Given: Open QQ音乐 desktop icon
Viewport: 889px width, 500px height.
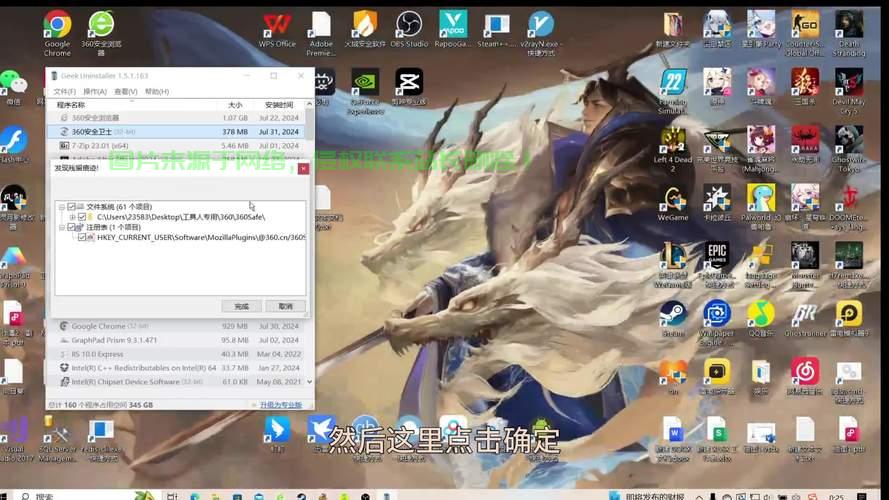Looking at the screenshot, I should pyautogui.click(x=761, y=319).
